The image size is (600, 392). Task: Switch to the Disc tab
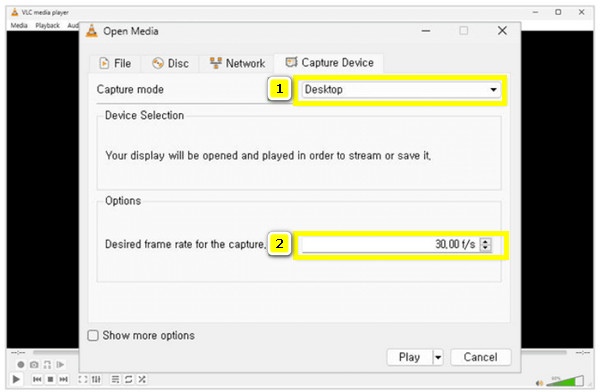point(170,63)
